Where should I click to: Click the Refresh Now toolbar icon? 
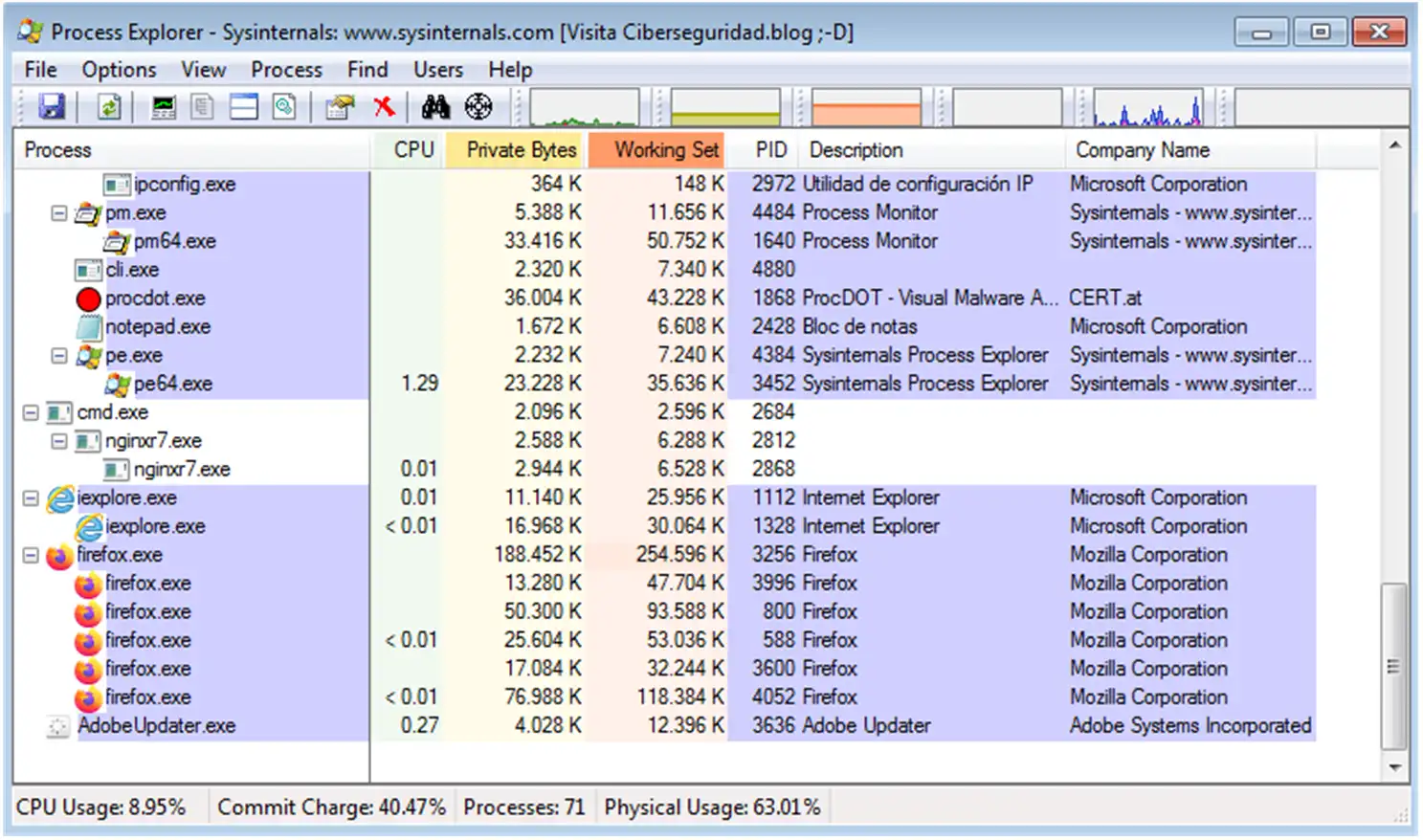(110, 106)
